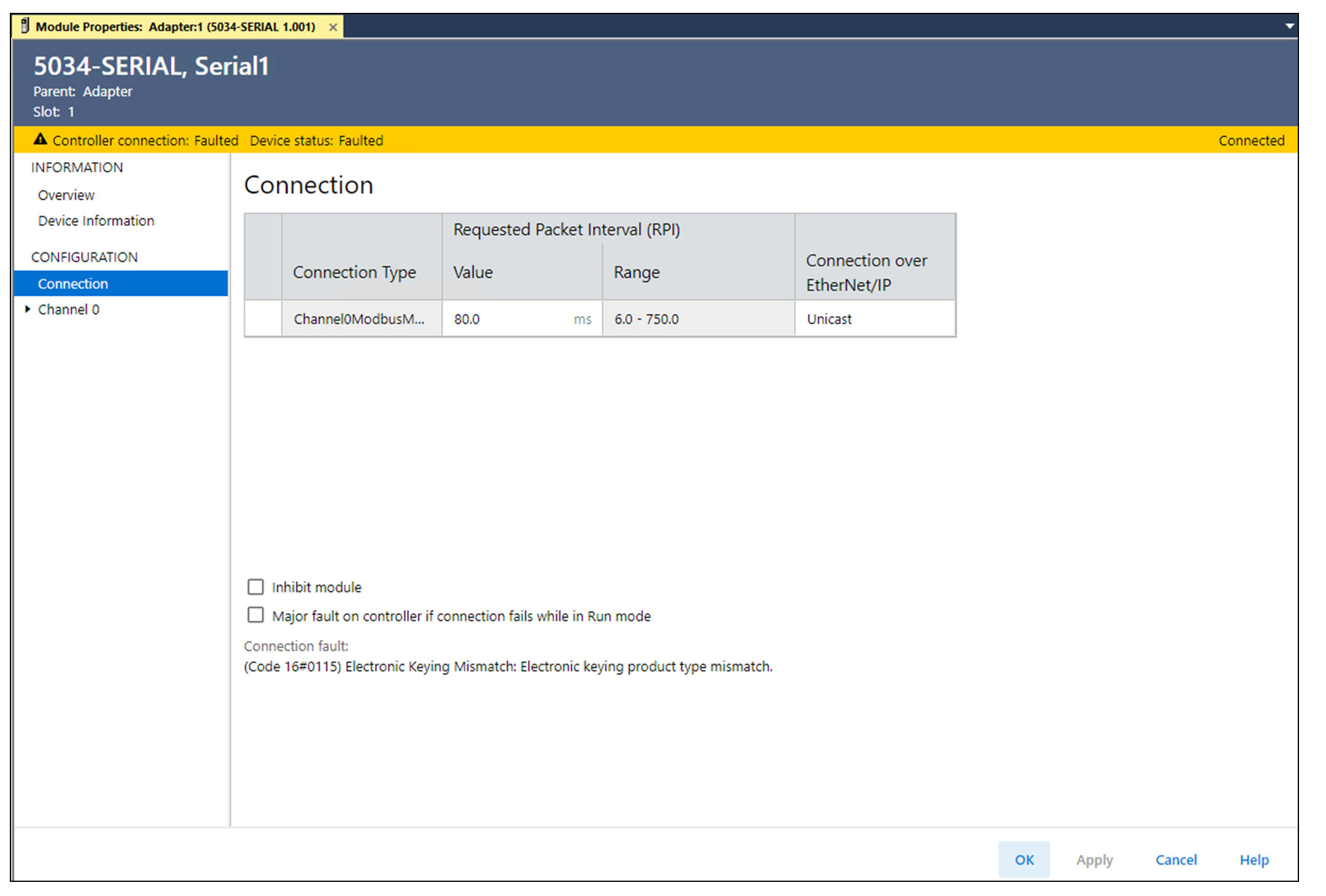Select Connection under CONFIGURATION
The width and height of the screenshot is (1326, 896).
(74, 283)
